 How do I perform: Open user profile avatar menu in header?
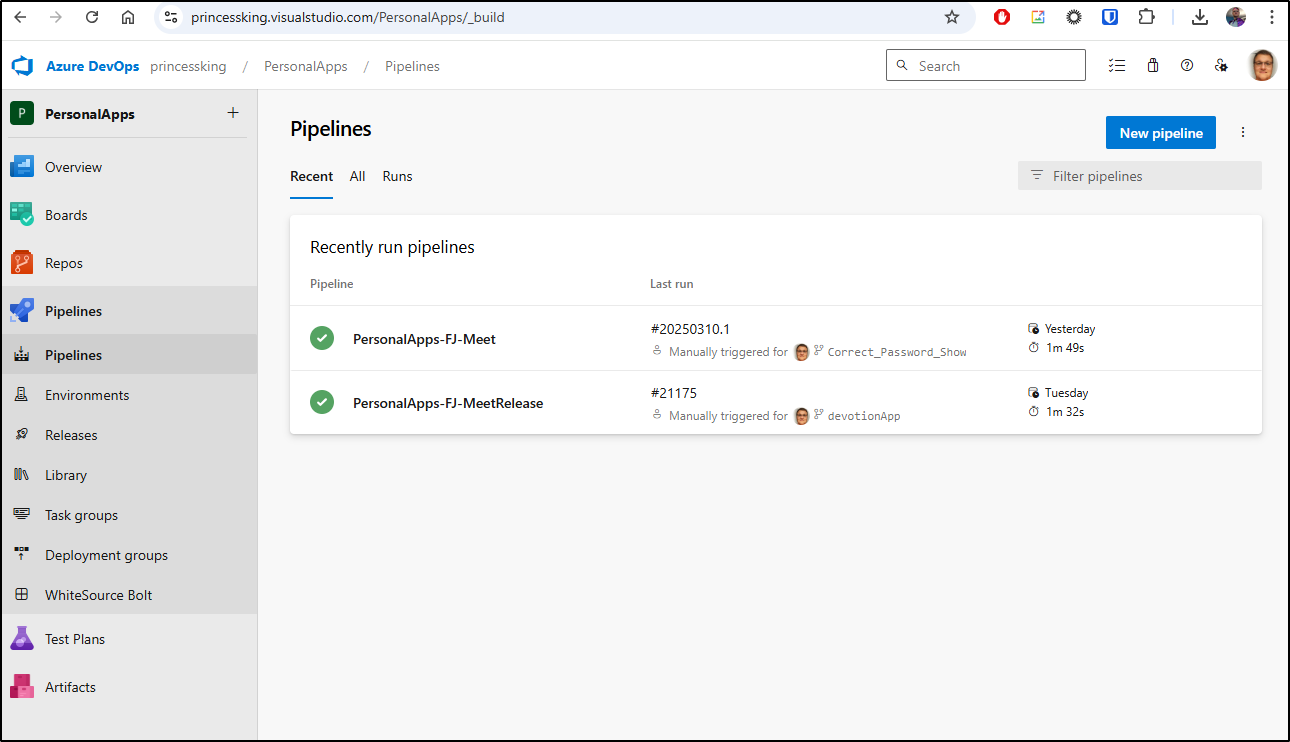point(1263,66)
